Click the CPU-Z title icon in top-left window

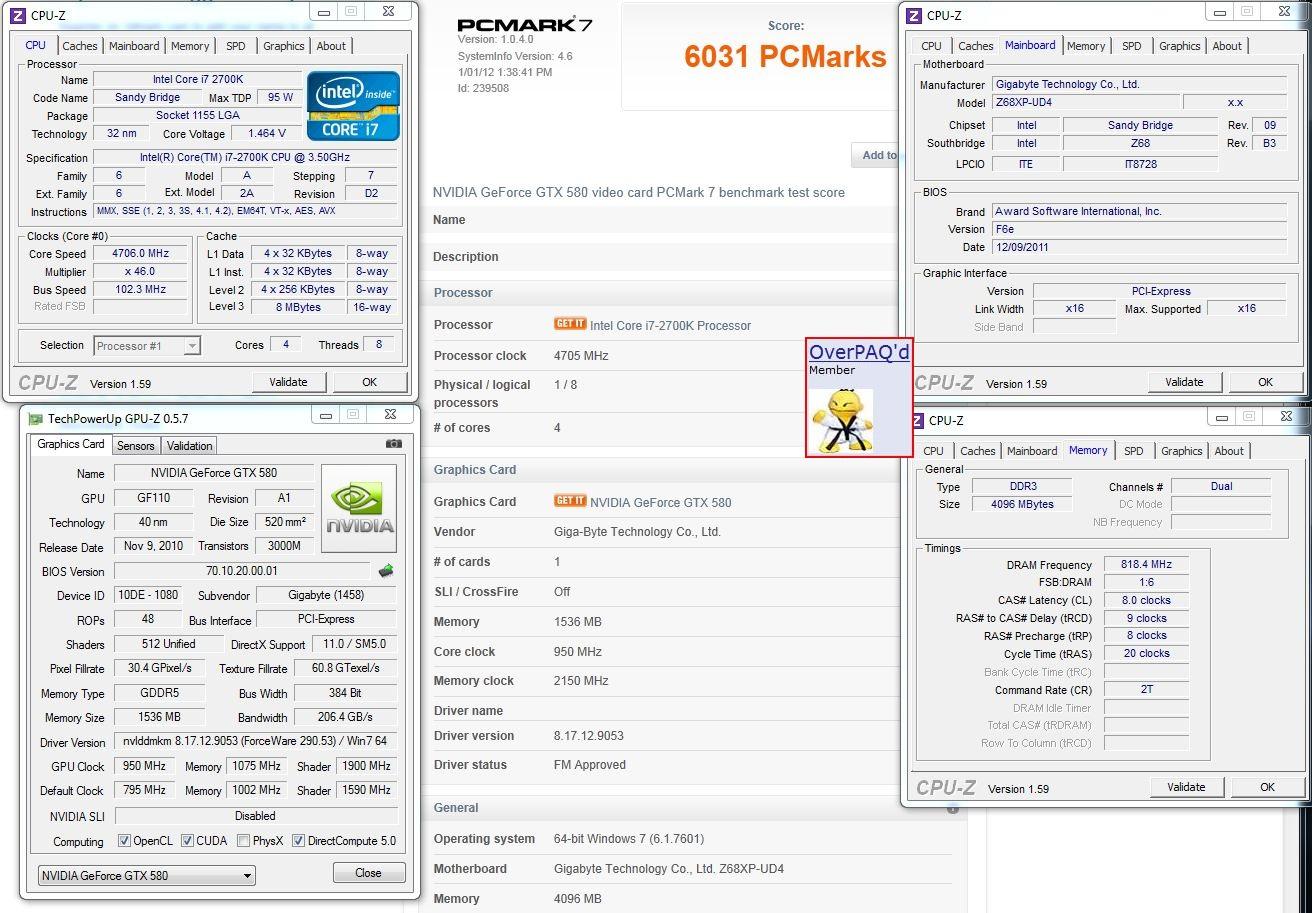[x=17, y=15]
